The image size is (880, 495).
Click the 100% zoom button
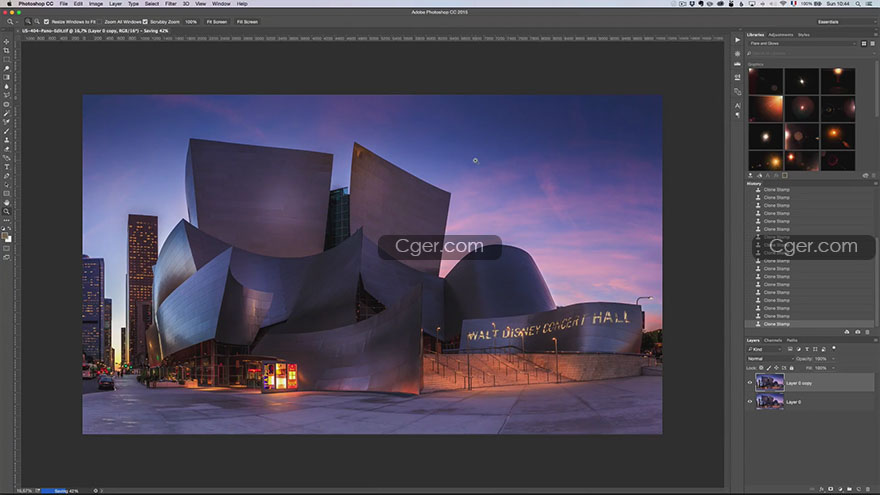191,22
